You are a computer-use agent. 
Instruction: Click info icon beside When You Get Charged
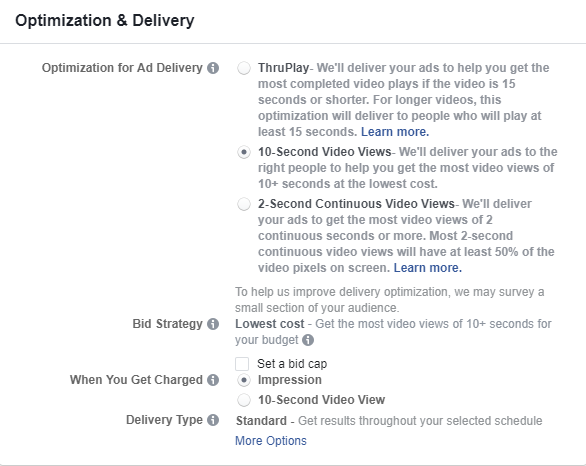213,380
